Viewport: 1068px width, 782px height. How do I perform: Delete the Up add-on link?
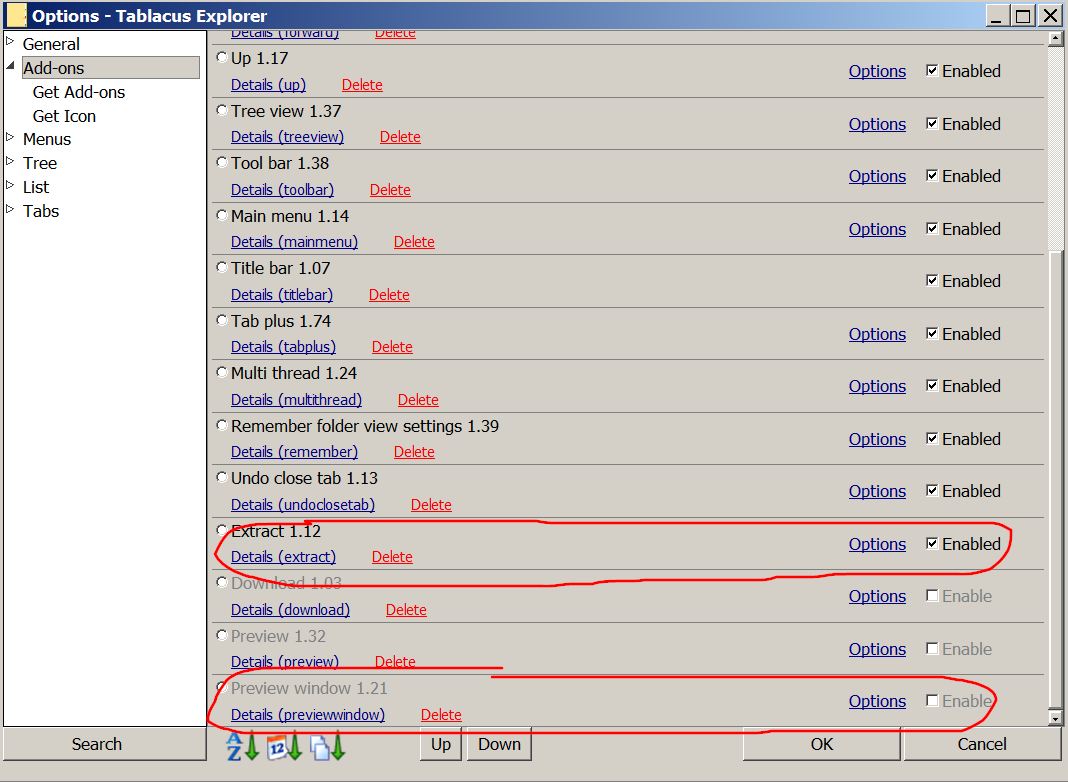click(x=362, y=85)
